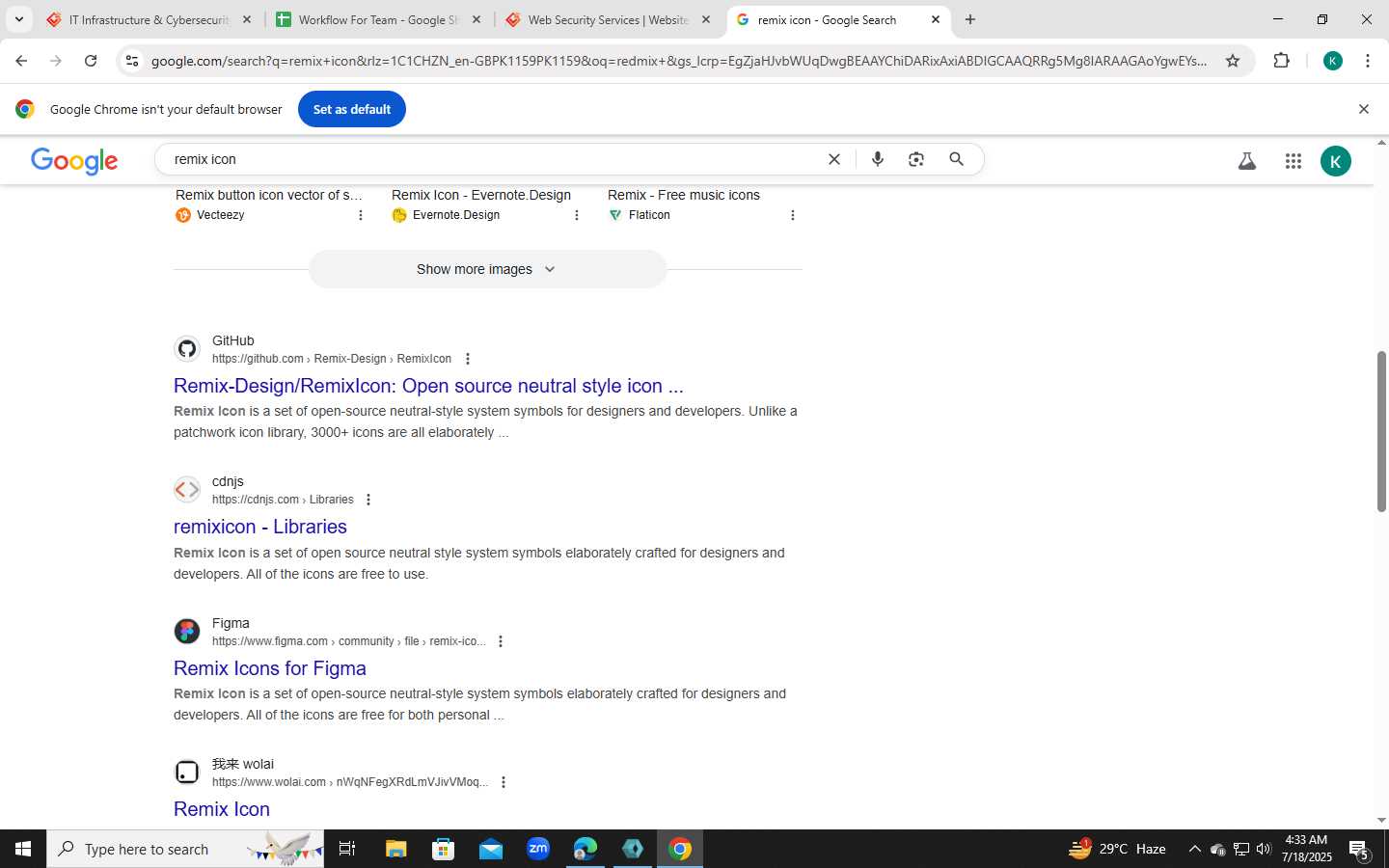Open site information icon in address bar
The height and width of the screenshot is (868, 1389).
[x=132, y=61]
